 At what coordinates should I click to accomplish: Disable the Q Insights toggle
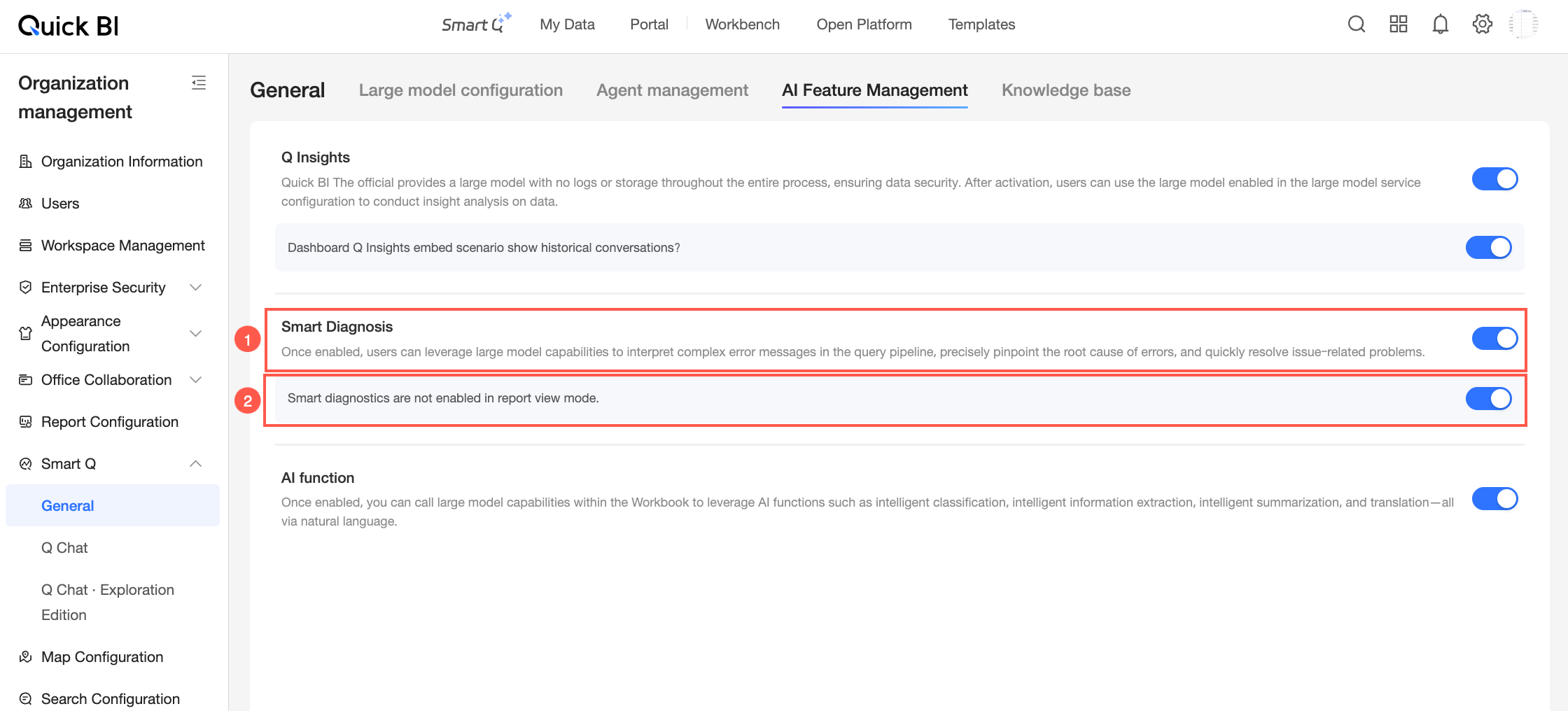pos(1494,179)
